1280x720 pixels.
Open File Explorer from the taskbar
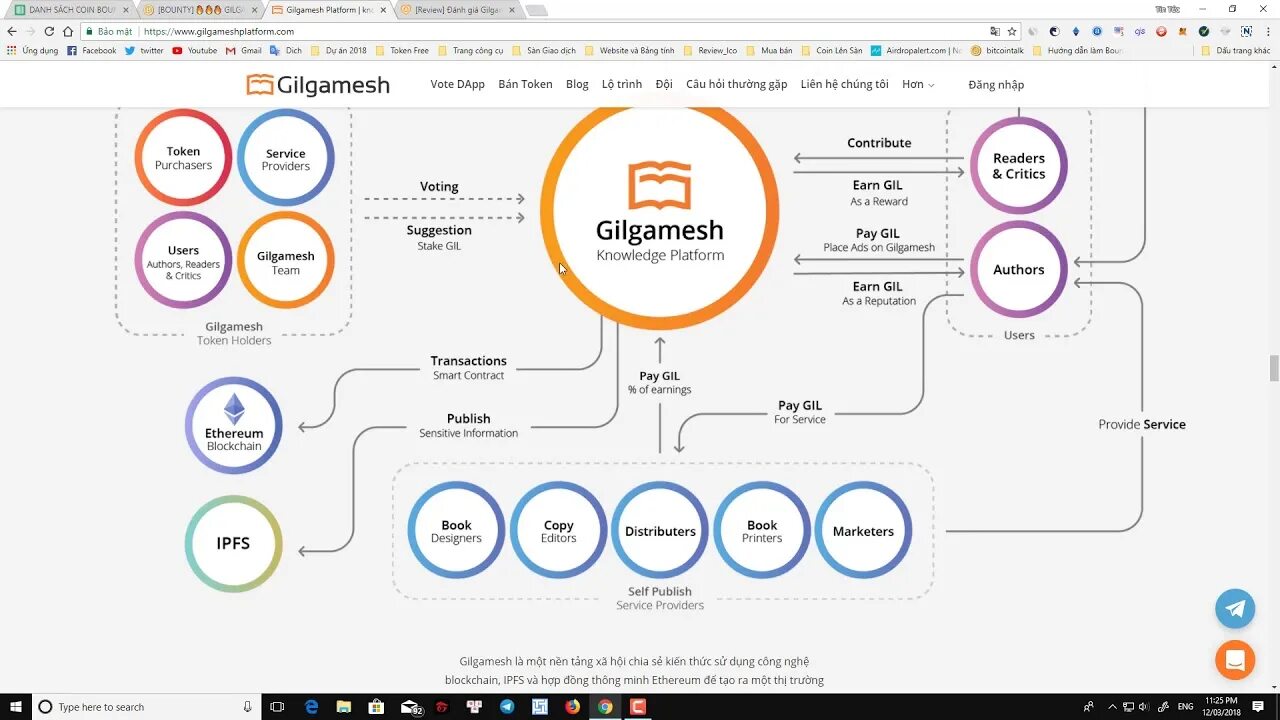point(343,707)
